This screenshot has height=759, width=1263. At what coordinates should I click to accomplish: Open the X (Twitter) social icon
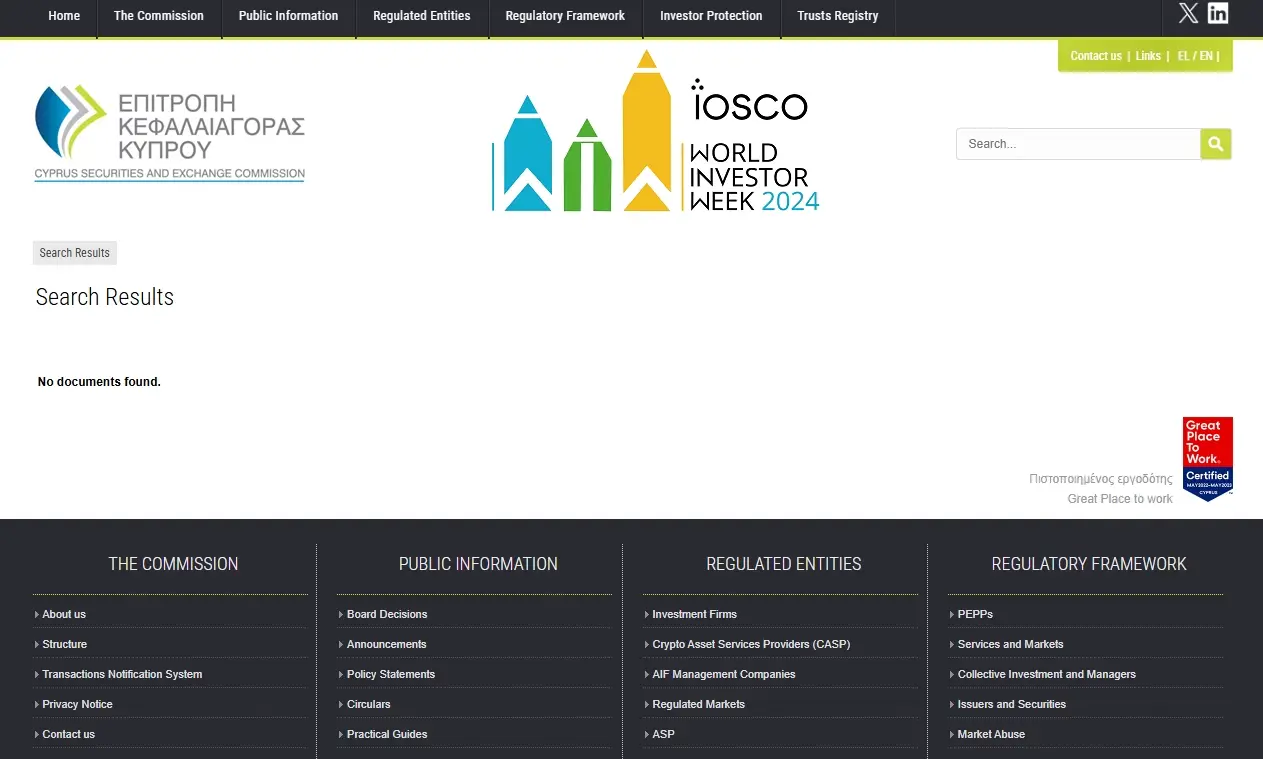click(x=1188, y=13)
